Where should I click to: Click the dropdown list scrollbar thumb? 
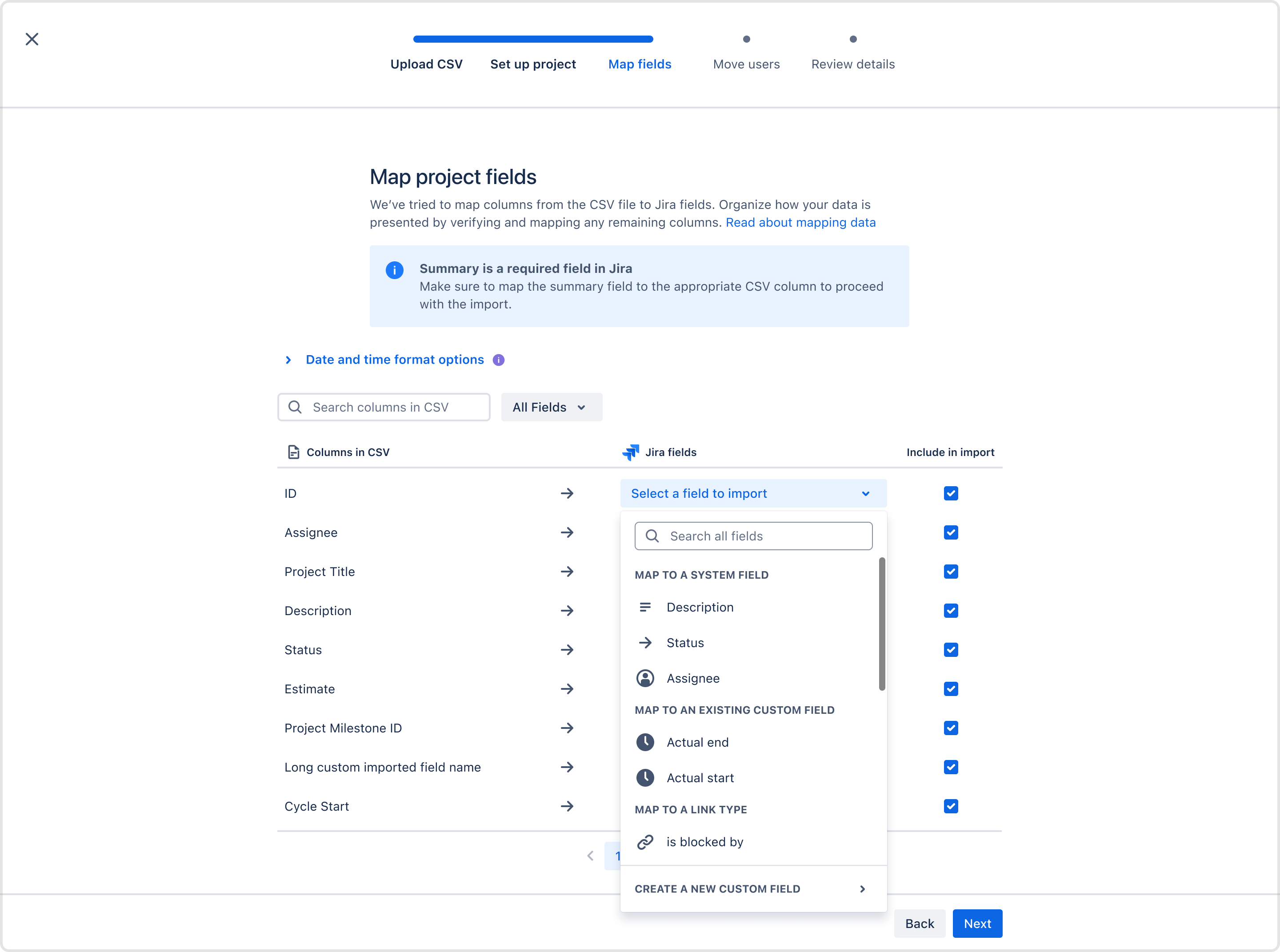tap(882, 624)
